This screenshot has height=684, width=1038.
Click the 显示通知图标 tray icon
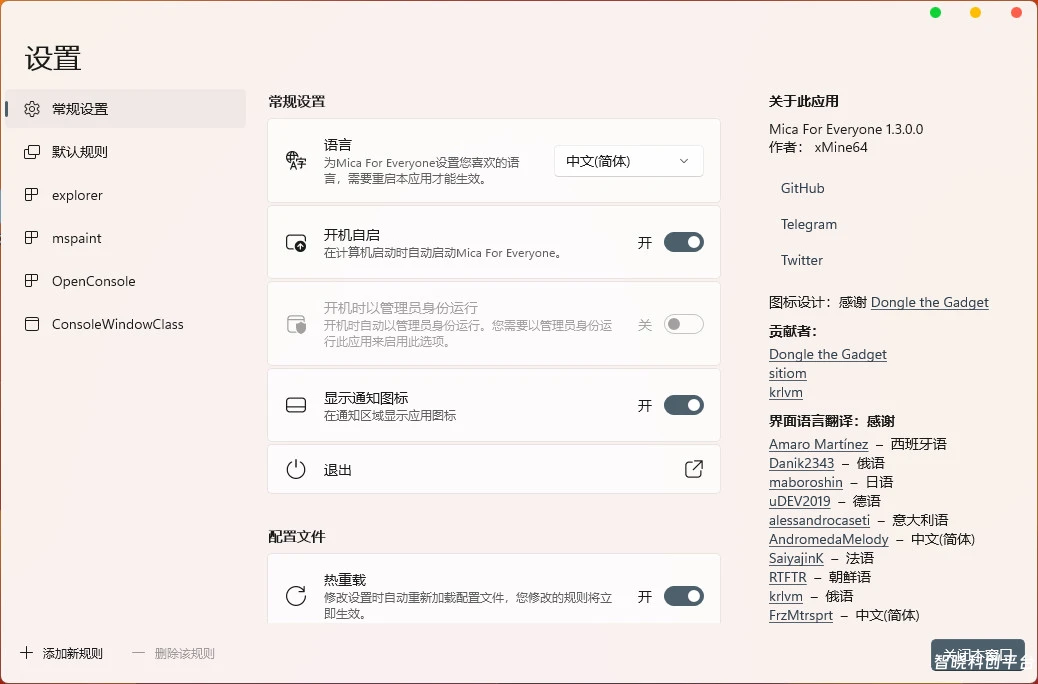coord(296,405)
